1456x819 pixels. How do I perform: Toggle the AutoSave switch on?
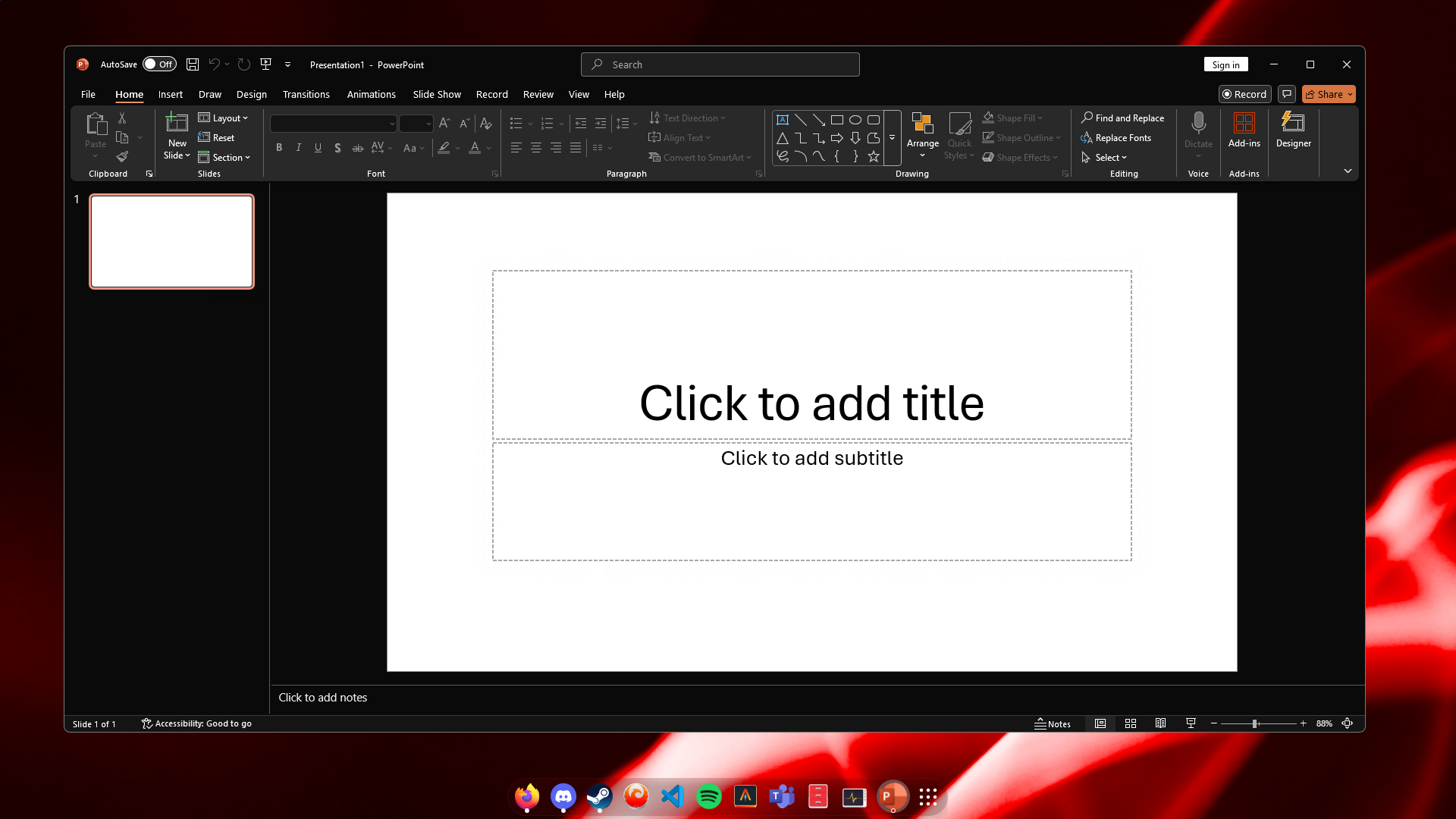159,64
